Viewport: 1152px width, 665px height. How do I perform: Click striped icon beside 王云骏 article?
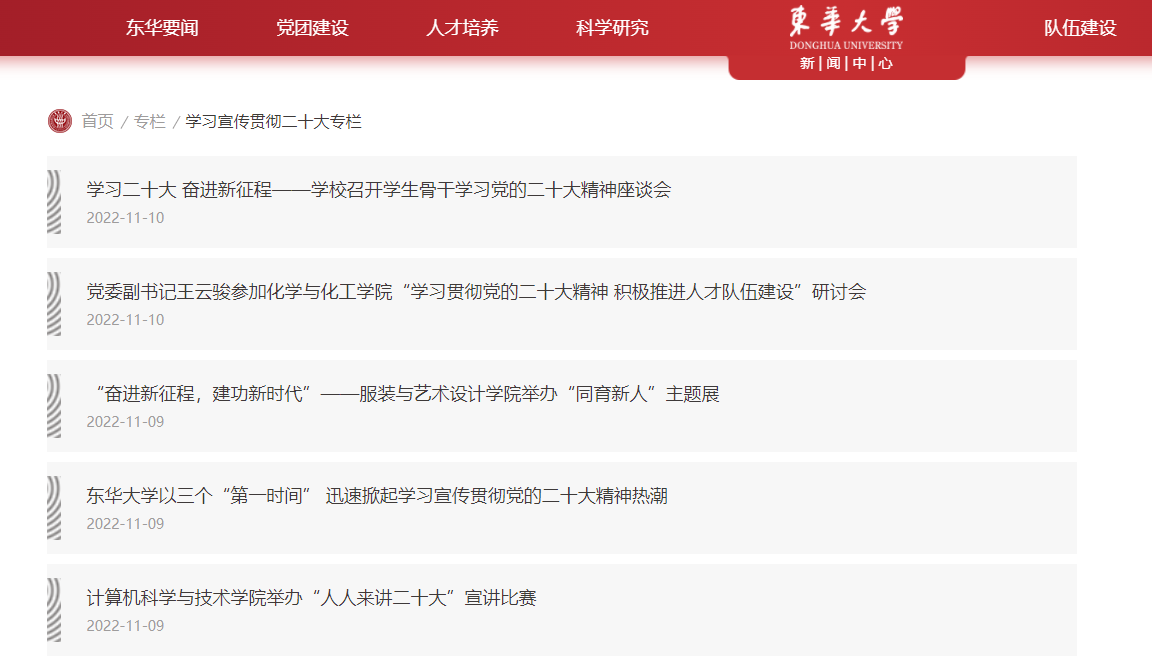coord(54,304)
